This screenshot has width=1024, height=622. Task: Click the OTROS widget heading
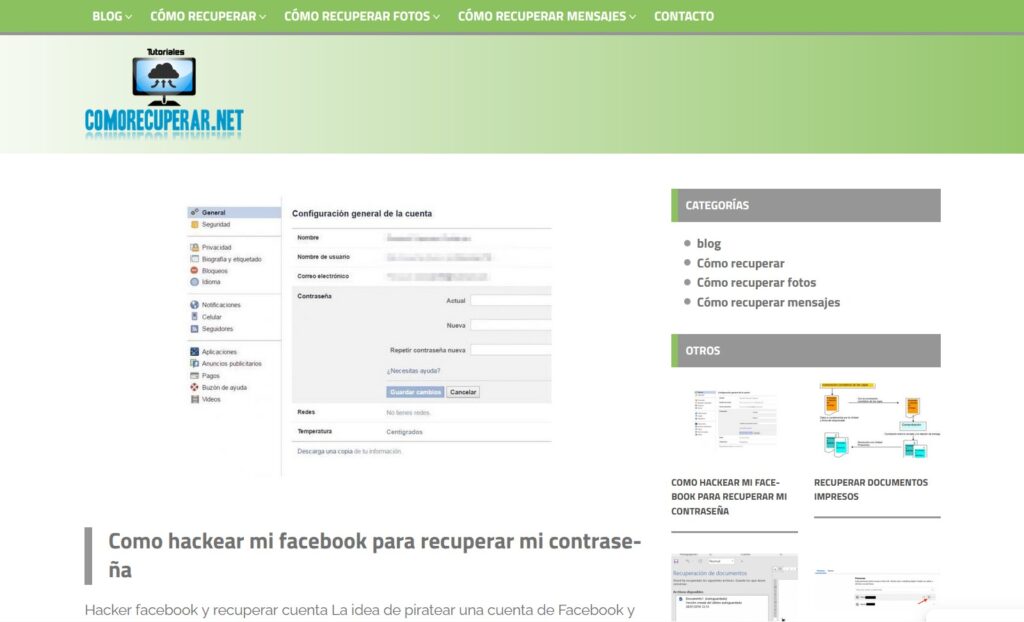806,351
